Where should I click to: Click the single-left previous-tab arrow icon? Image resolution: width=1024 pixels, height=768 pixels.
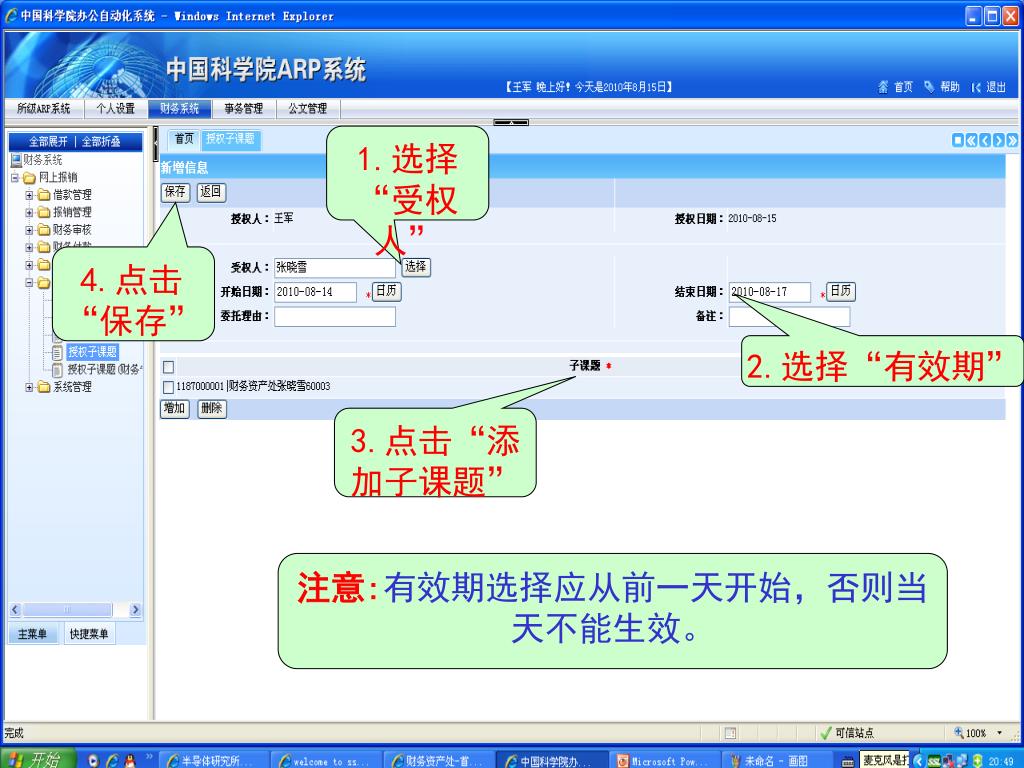985,140
